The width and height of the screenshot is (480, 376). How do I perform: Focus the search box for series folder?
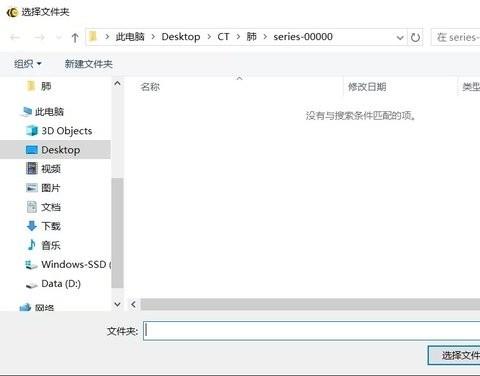(456, 37)
